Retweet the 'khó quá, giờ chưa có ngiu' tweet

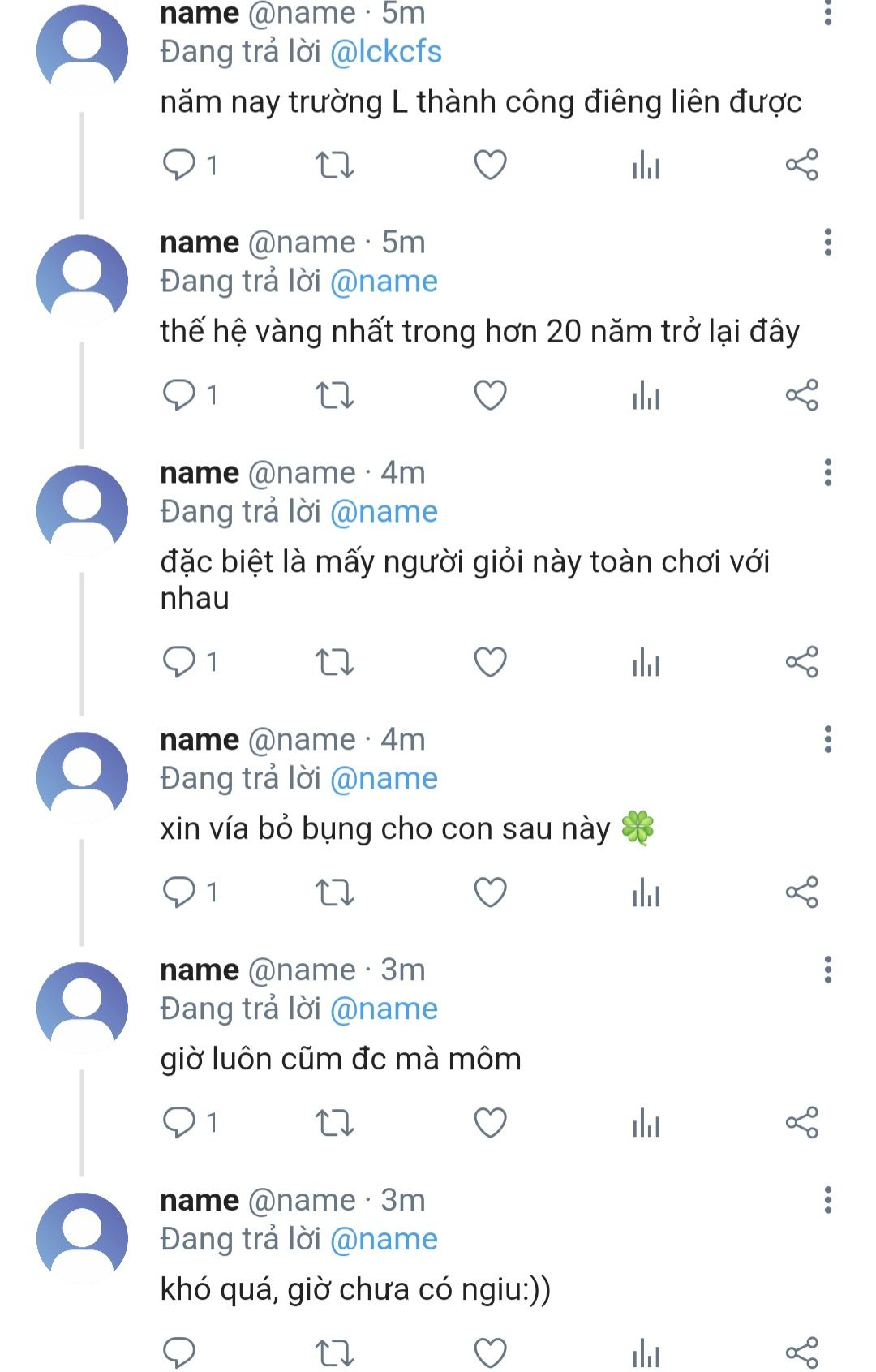(x=334, y=1353)
